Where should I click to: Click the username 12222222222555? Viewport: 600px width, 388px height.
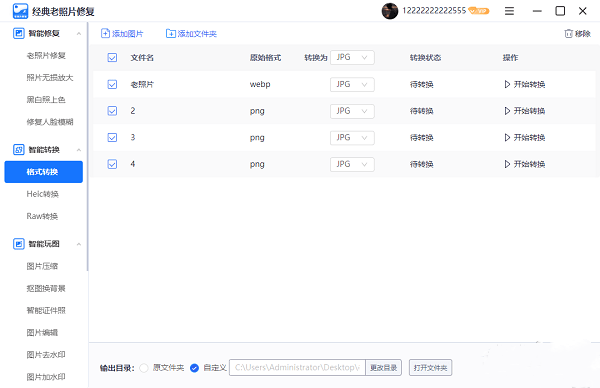point(434,11)
